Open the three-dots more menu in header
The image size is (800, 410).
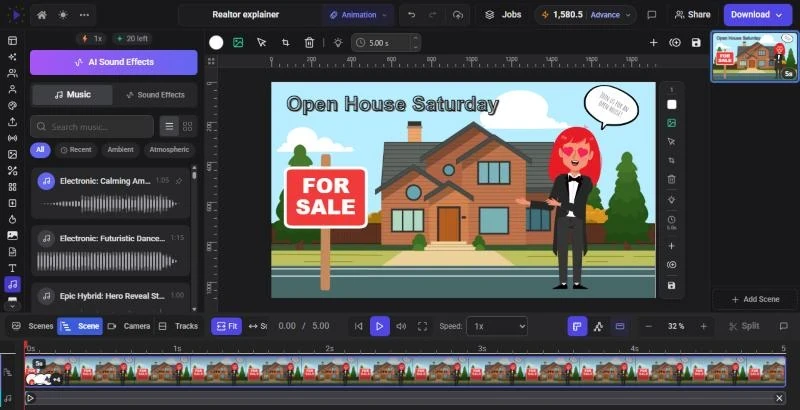[x=85, y=15]
